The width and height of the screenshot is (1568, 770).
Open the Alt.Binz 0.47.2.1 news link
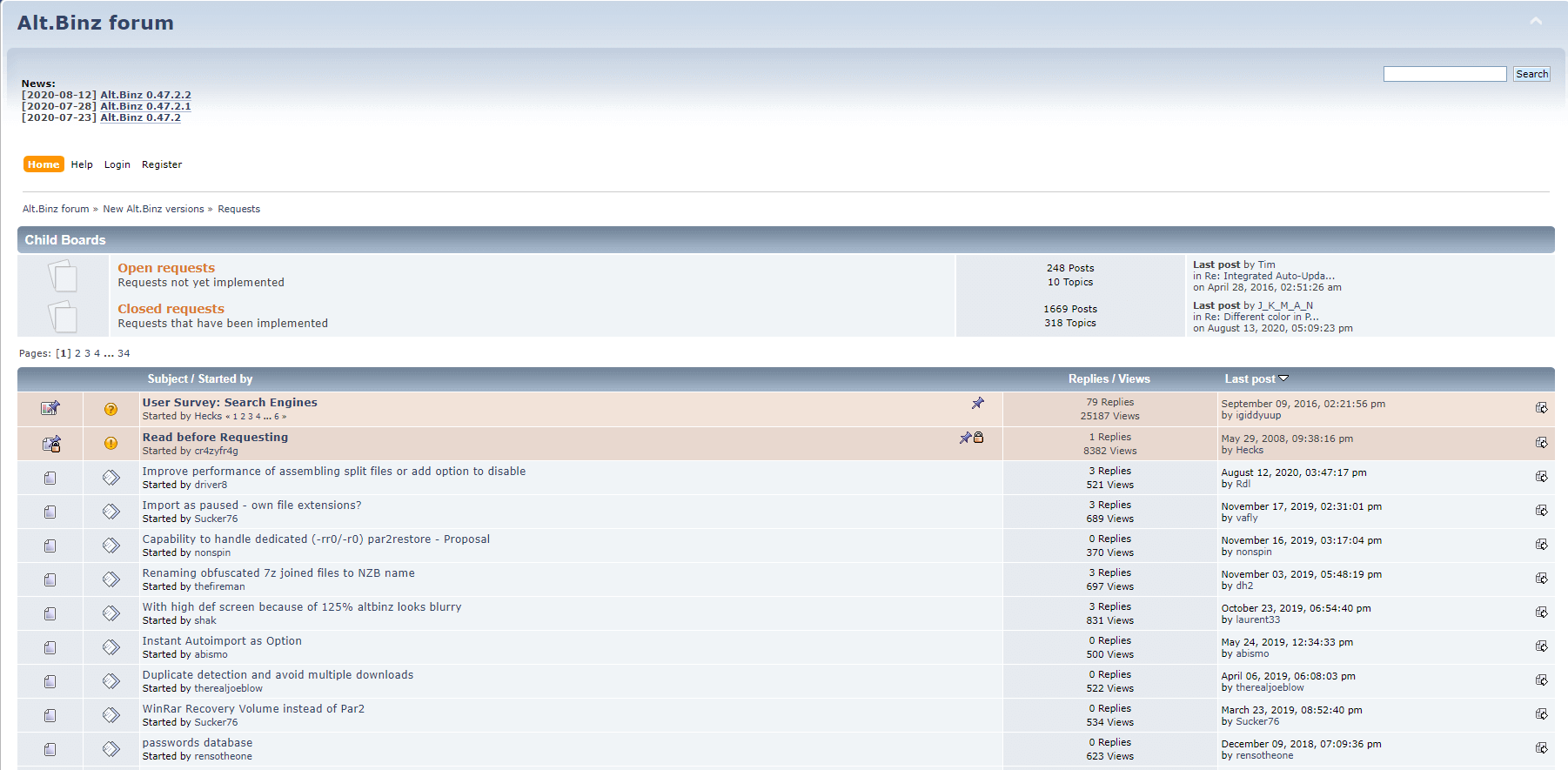(145, 106)
